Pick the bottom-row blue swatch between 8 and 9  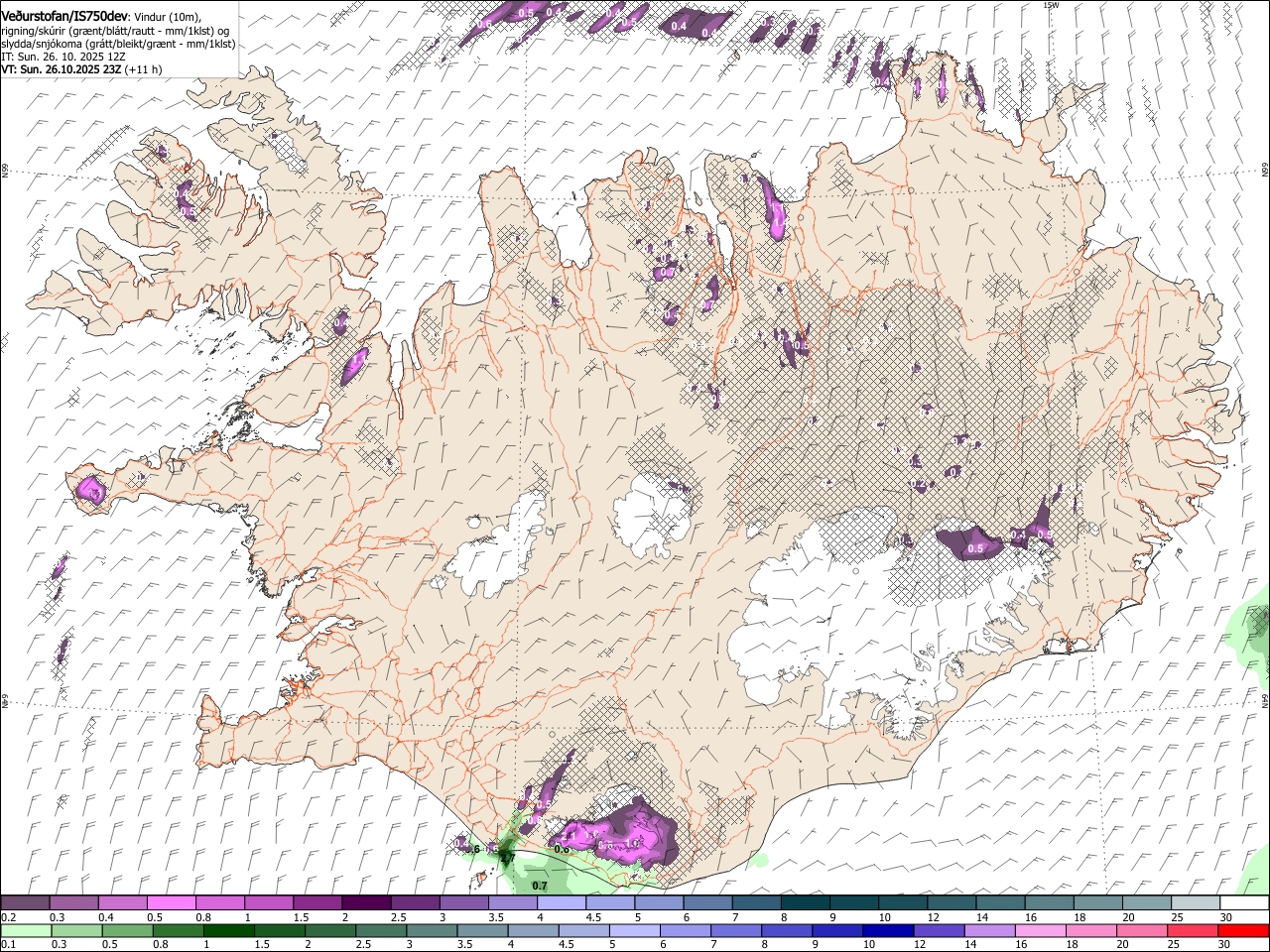point(787,930)
